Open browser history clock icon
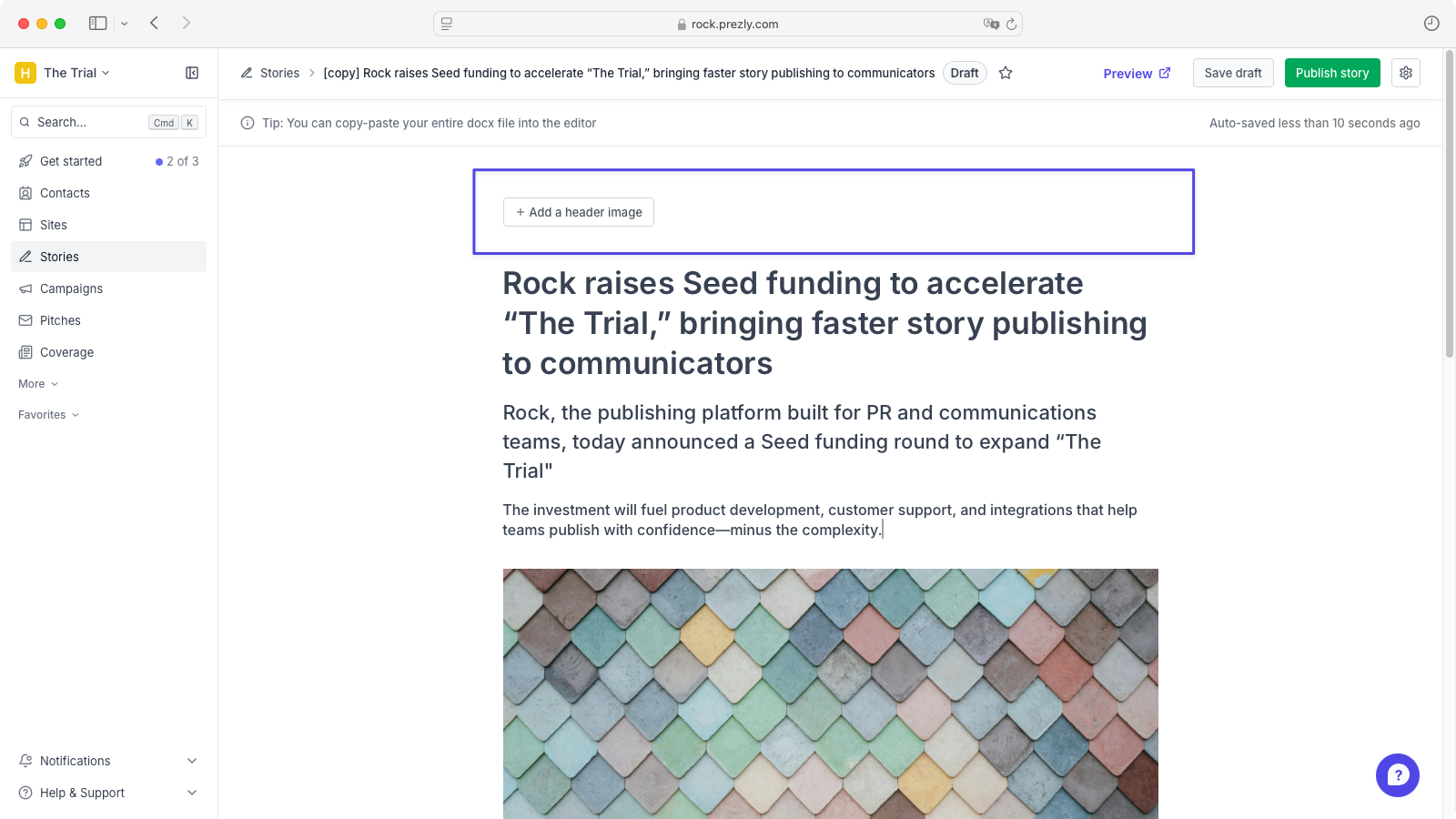 1431,24
